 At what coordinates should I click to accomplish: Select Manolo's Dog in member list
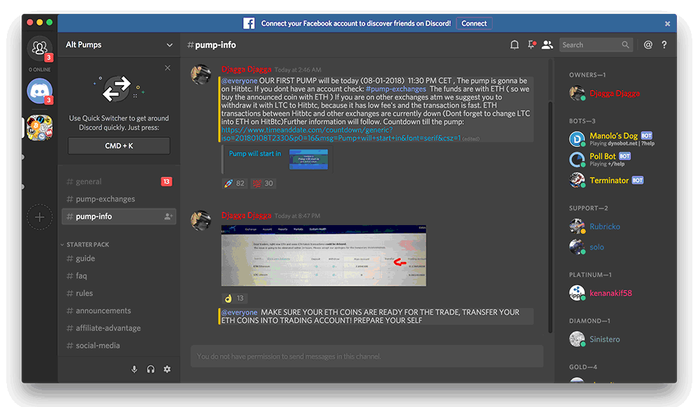[x=613, y=135]
